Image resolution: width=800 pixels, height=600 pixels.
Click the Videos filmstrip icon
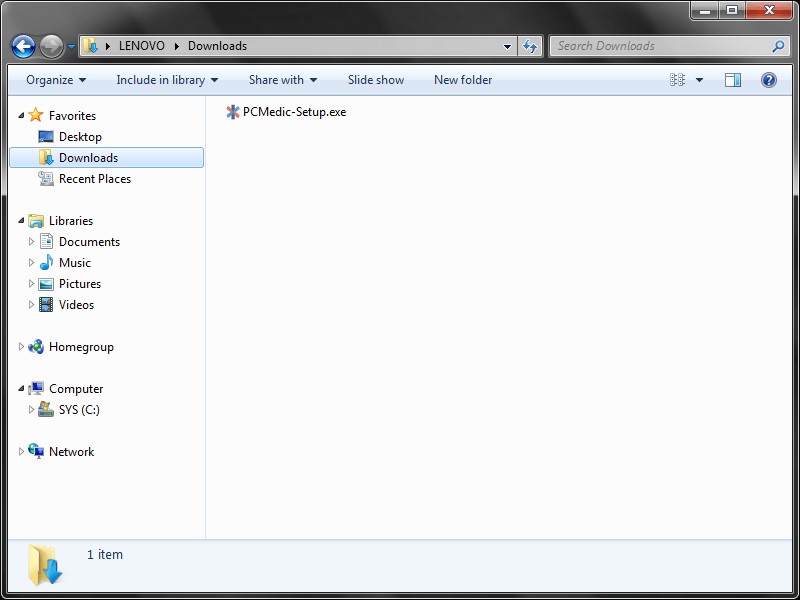pyautogui.click(x=46, y=305)
